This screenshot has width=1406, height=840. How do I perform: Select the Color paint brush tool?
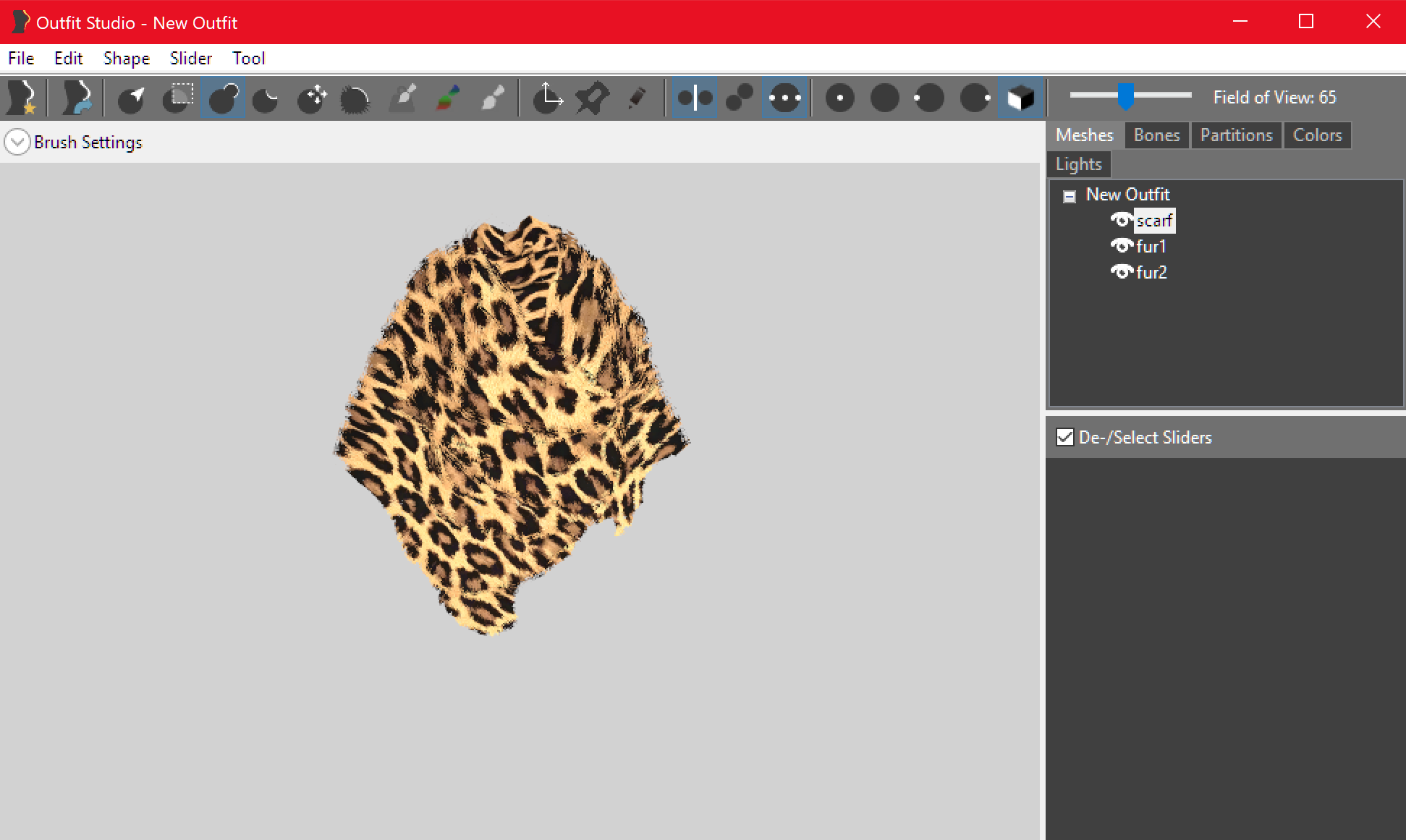449,98
